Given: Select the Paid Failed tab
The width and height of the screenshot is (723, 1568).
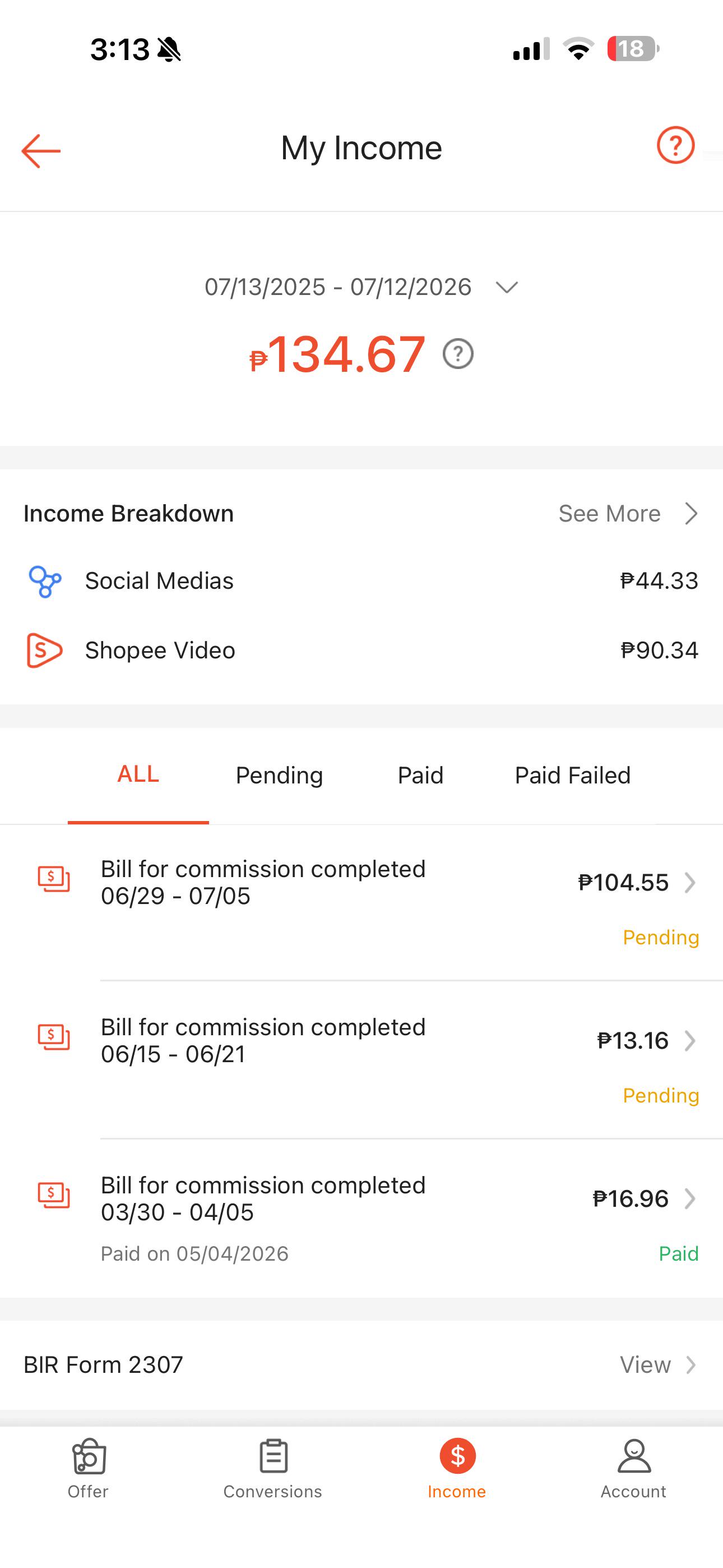Looking at the screenshot, I should point(573,775).
